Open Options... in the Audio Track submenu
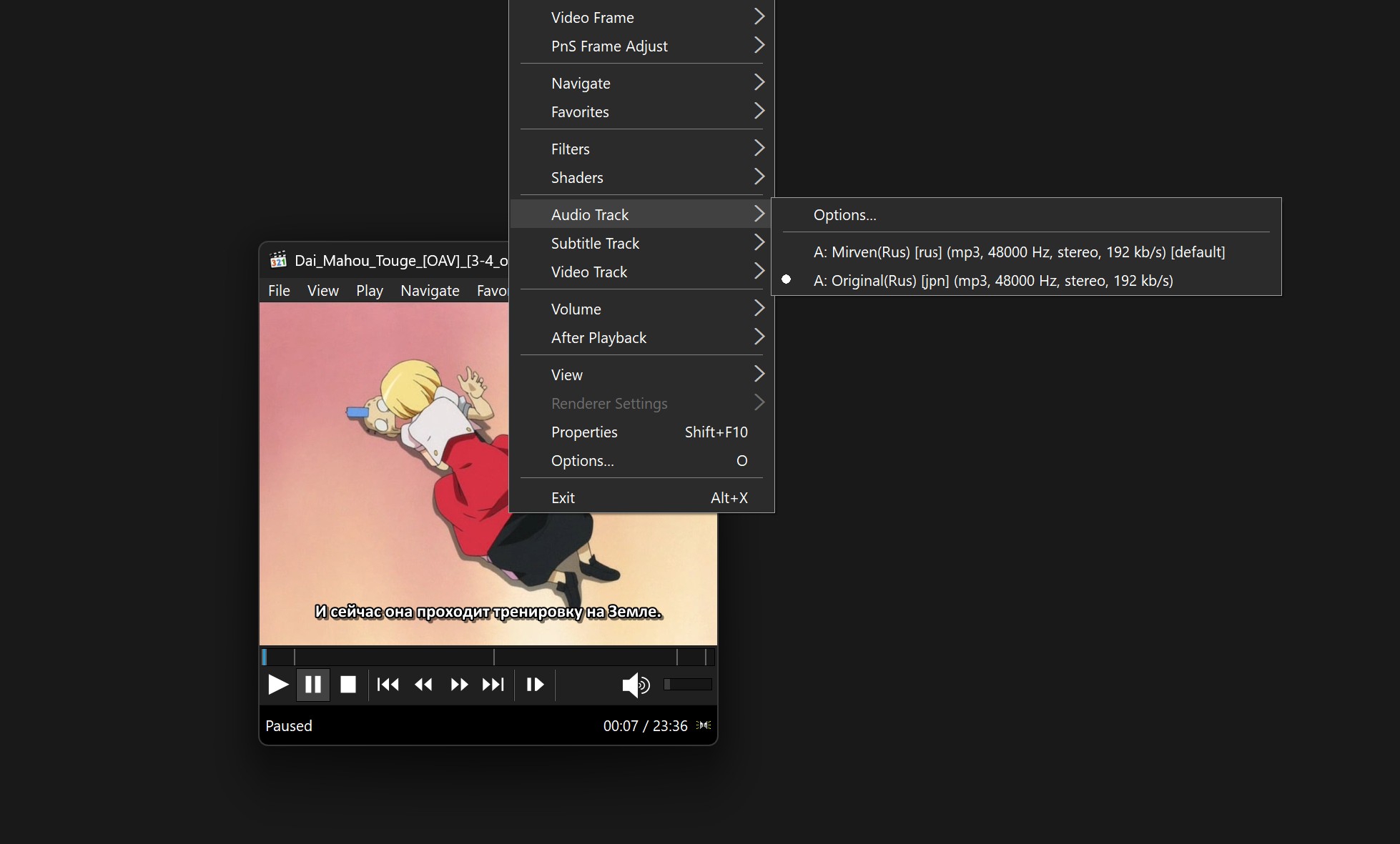The width and height of the screenshot is (1400, 844). tap(844, 215)
